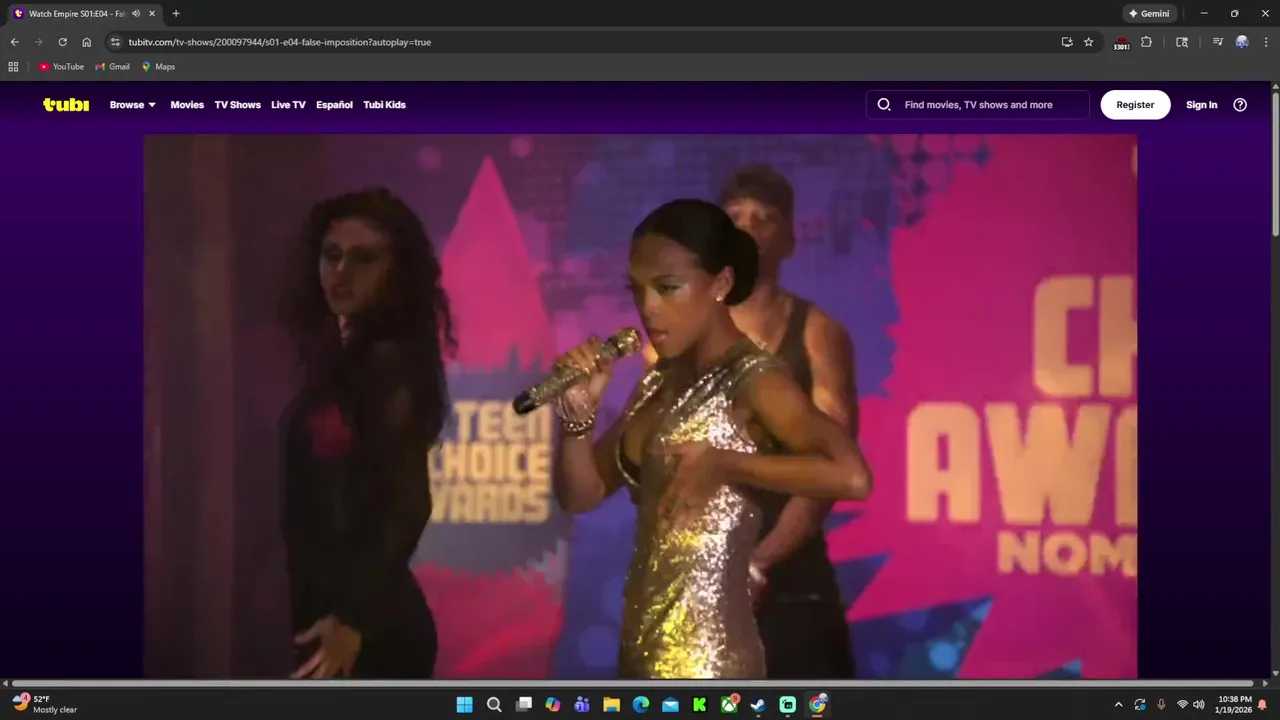This screenshot has width=1280, height=720.
Task: Open Task View in taskbar
Action: [523, 705]
